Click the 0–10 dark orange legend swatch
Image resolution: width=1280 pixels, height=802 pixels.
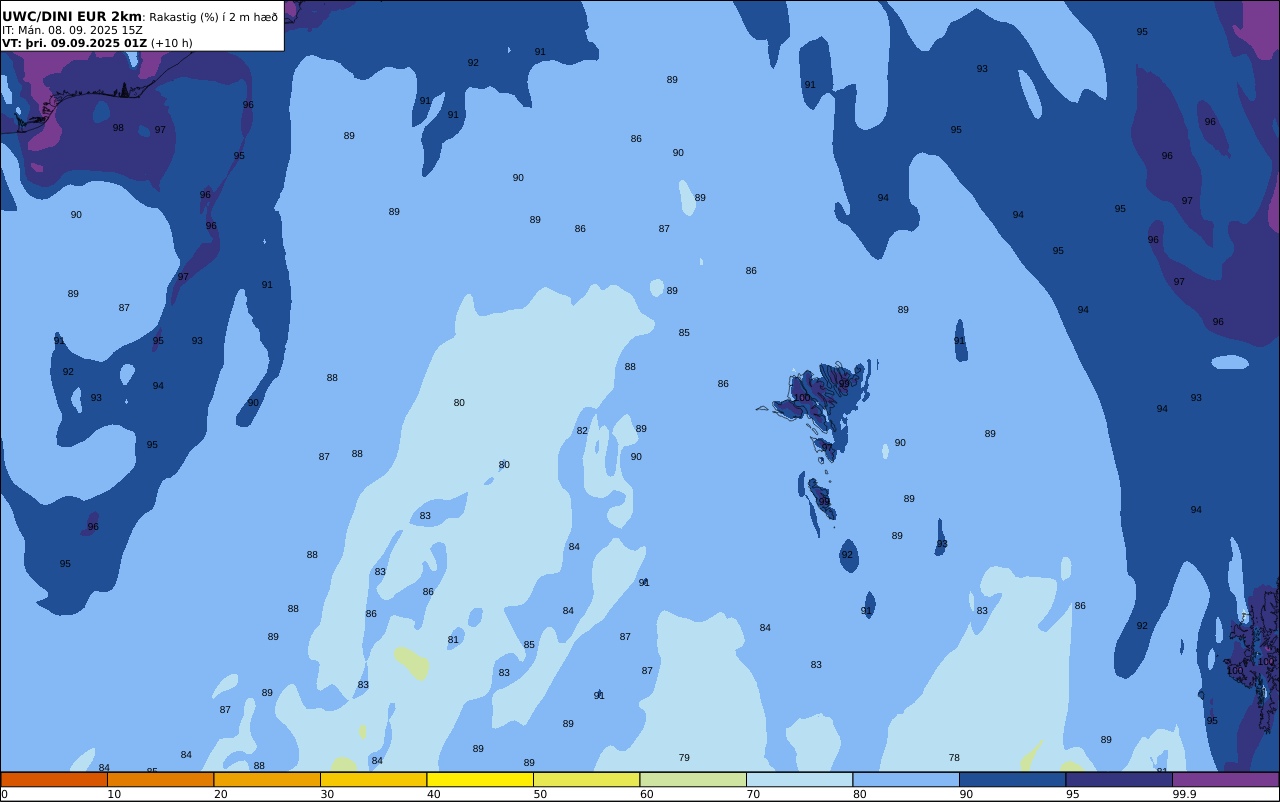point(54,779)
